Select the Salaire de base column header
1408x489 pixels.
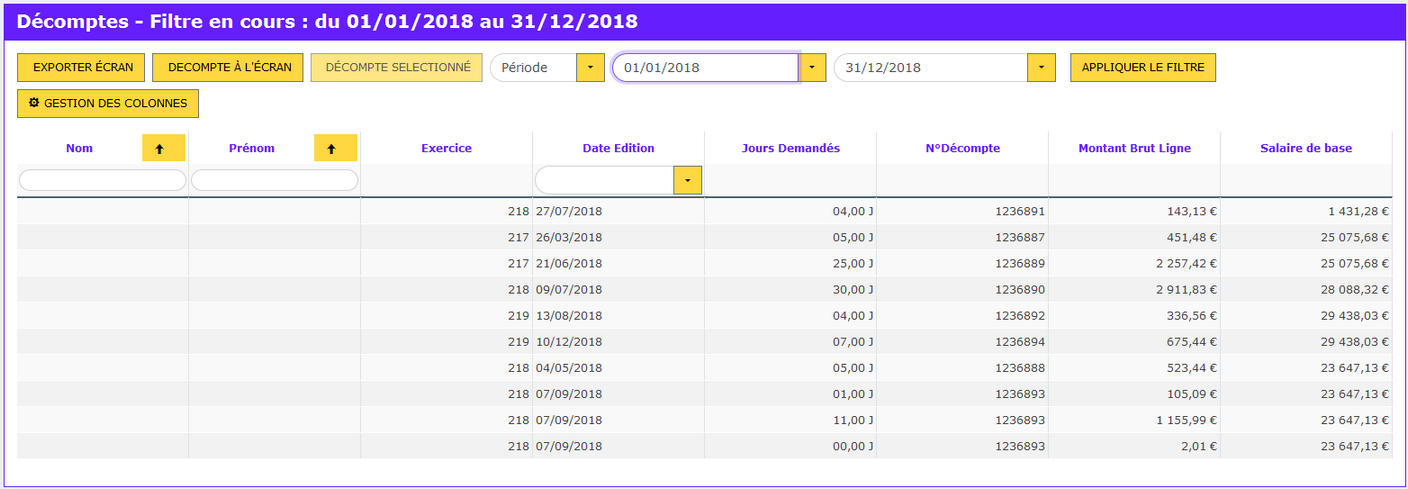click(1306, 148)
